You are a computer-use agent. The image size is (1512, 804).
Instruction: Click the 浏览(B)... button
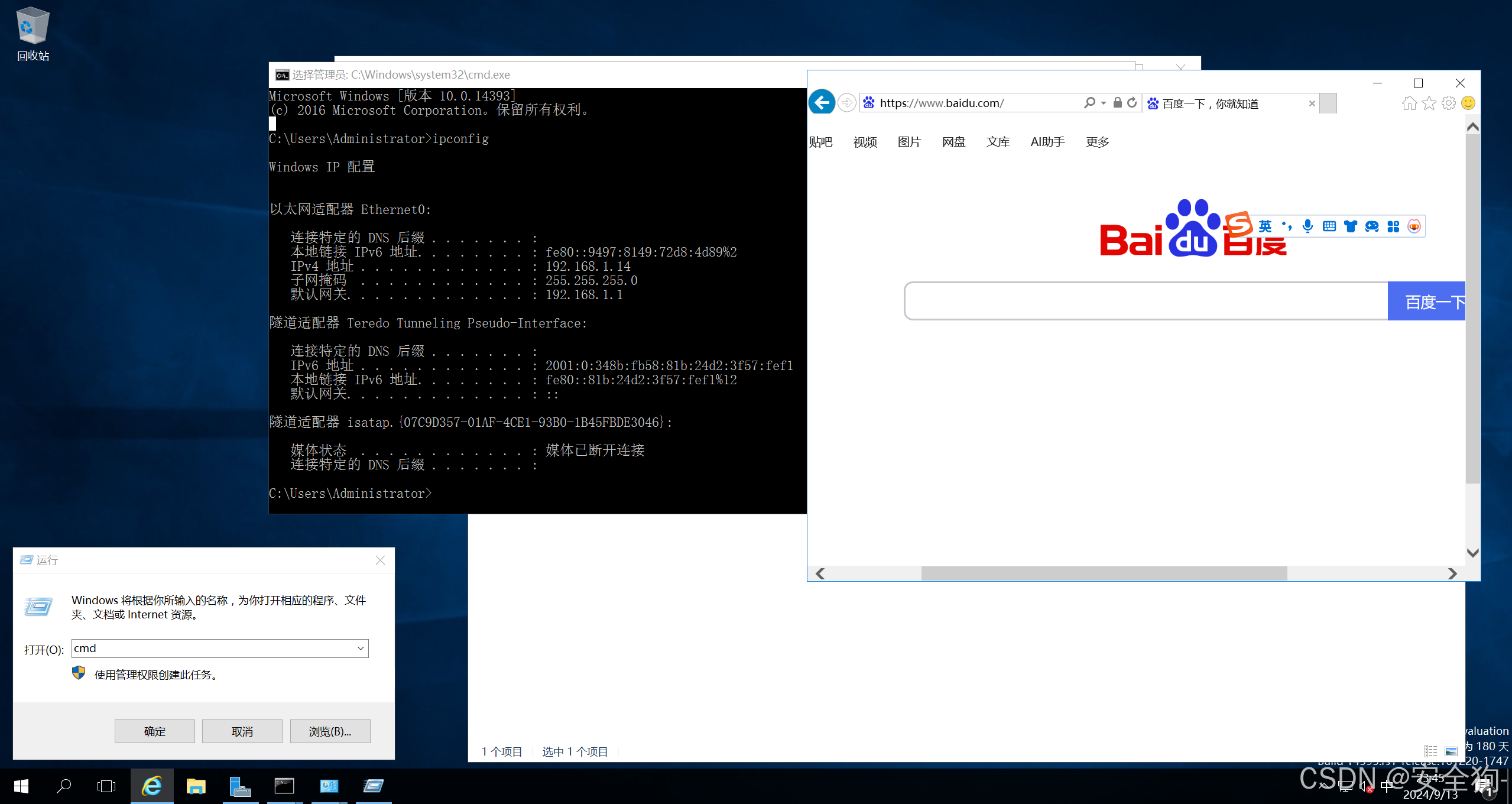(330, 731)
